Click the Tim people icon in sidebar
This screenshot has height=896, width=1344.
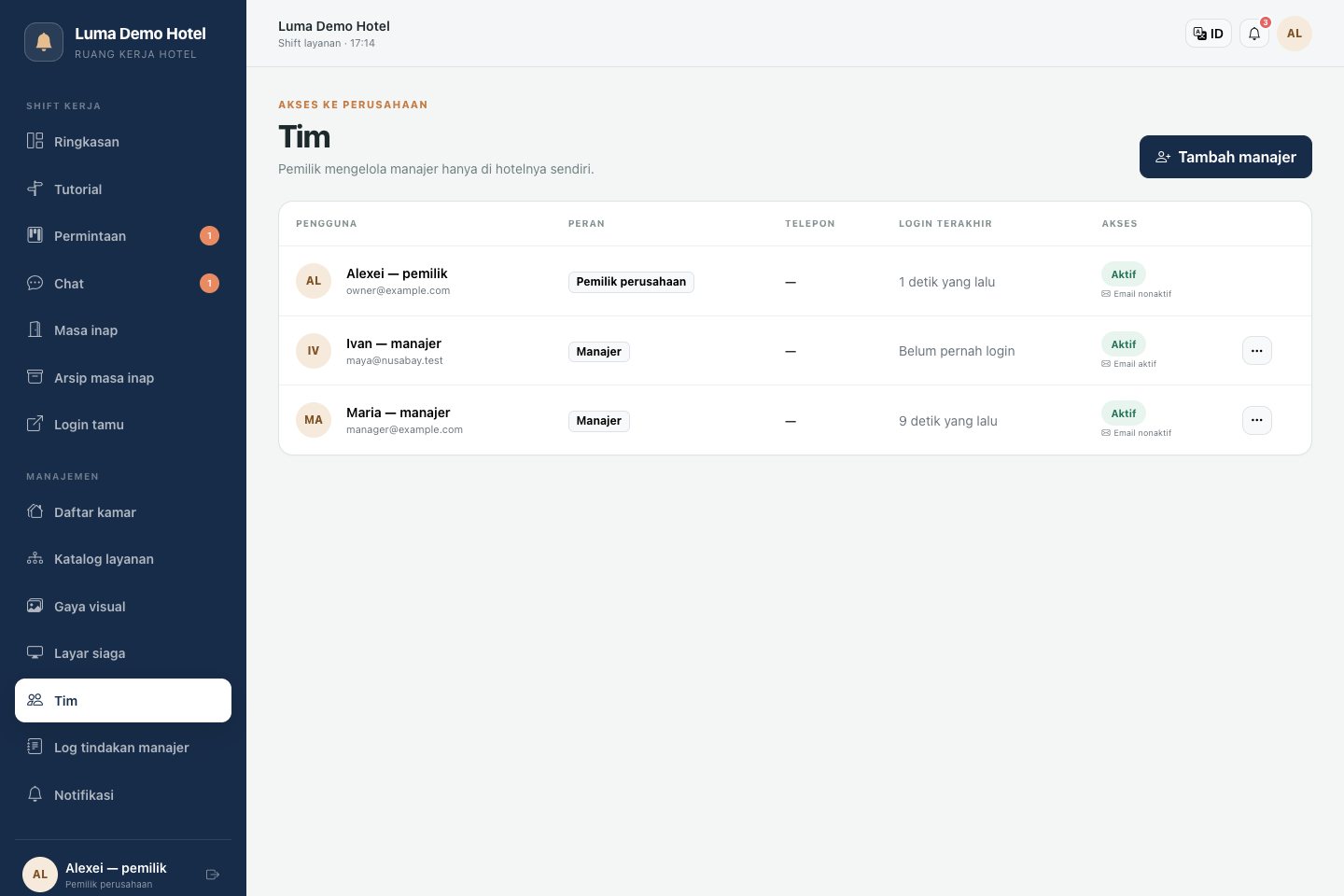35,700
